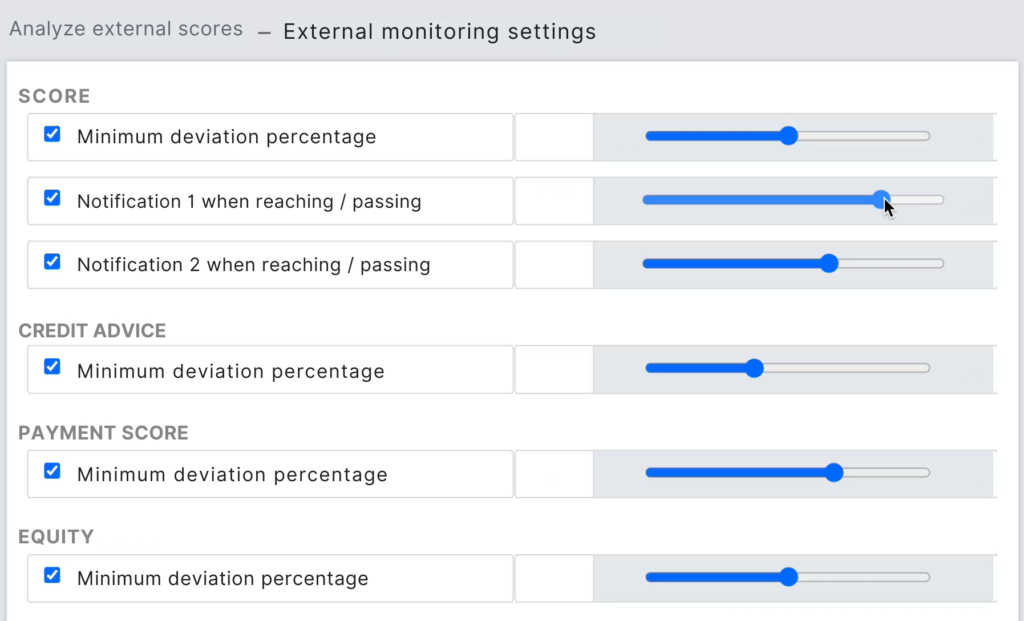Viewport: 1024px width, 621px height.
Task: Toggle the Notification 1 when reaching checkbox
Action: click(x=53, y=199)
